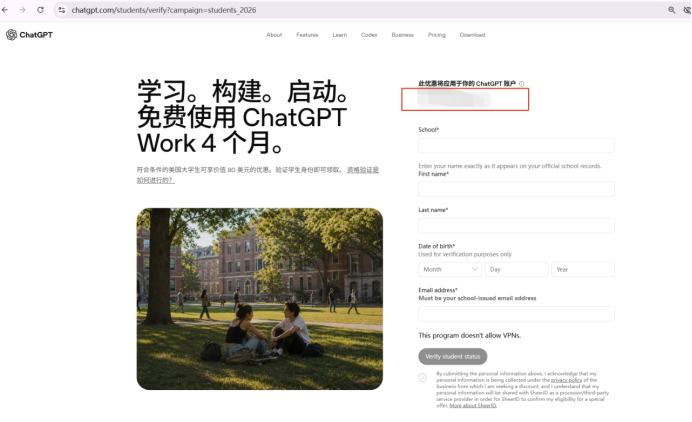Click the Year input field
The height and width of the screenshot is (422, 692).
(583, 269)
